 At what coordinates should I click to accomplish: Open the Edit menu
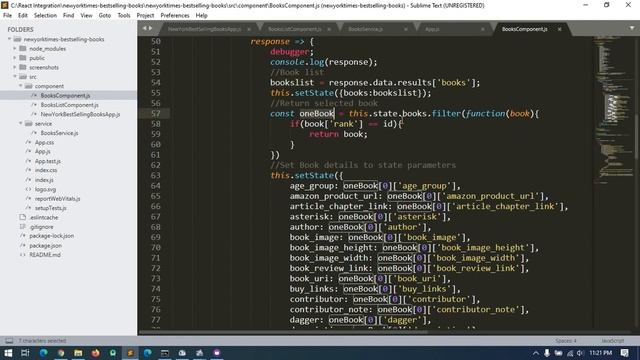tap(23, 16)
